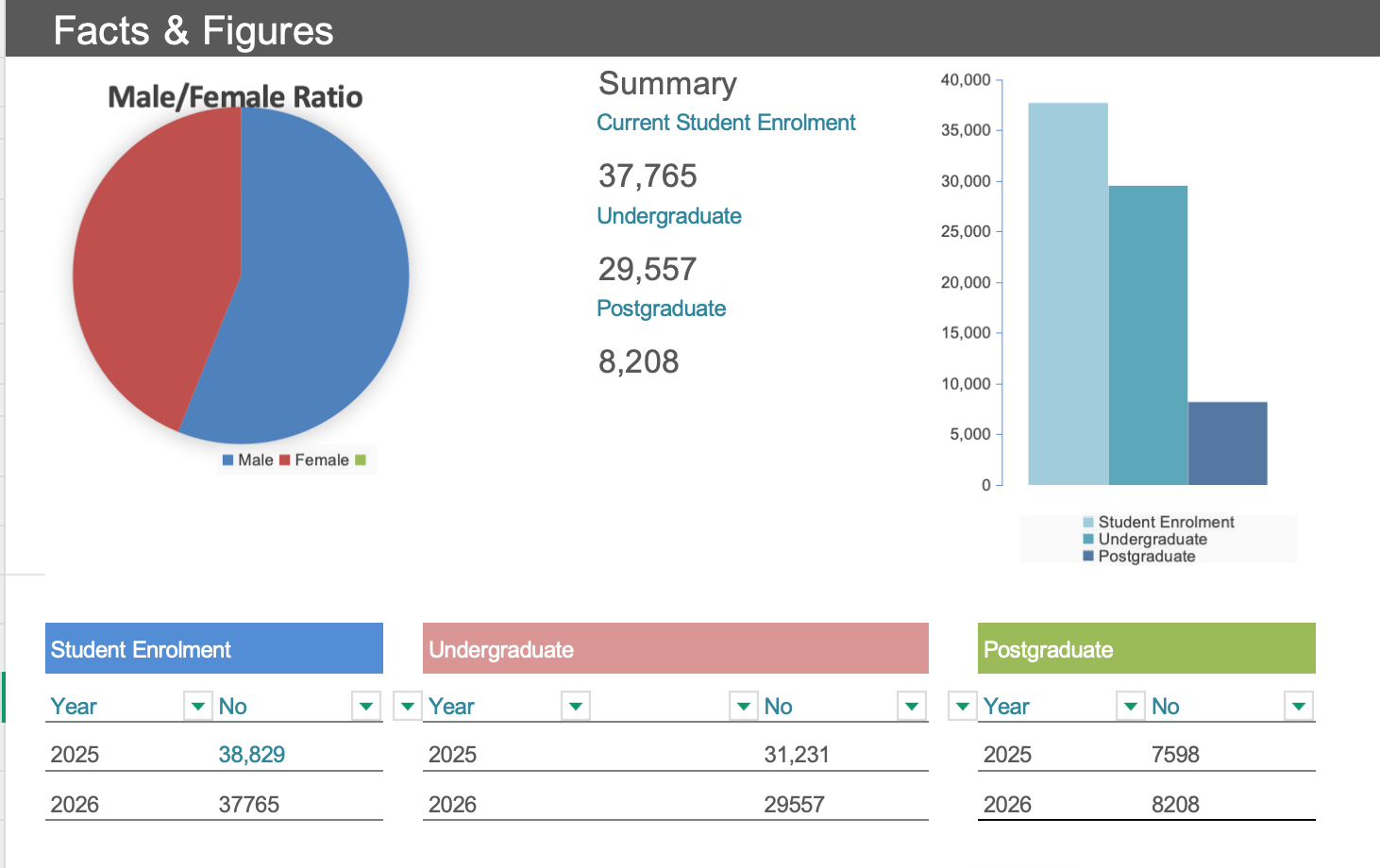Screen dimensions: 1380x868
Task: Select the Male/Female Ratio chart title
Action: coord(235,97)
